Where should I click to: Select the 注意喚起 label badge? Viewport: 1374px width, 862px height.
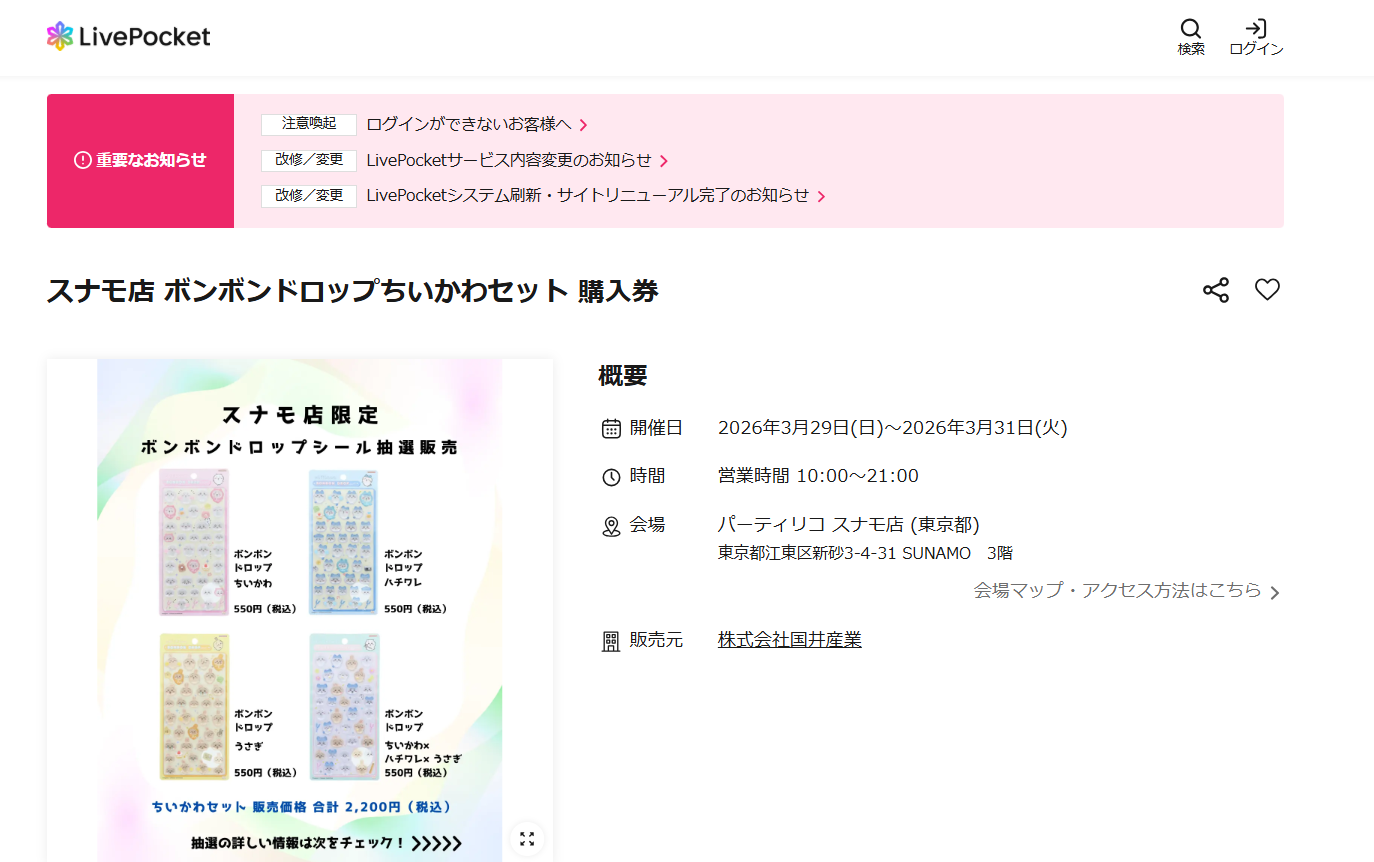(x=309, y=124)
